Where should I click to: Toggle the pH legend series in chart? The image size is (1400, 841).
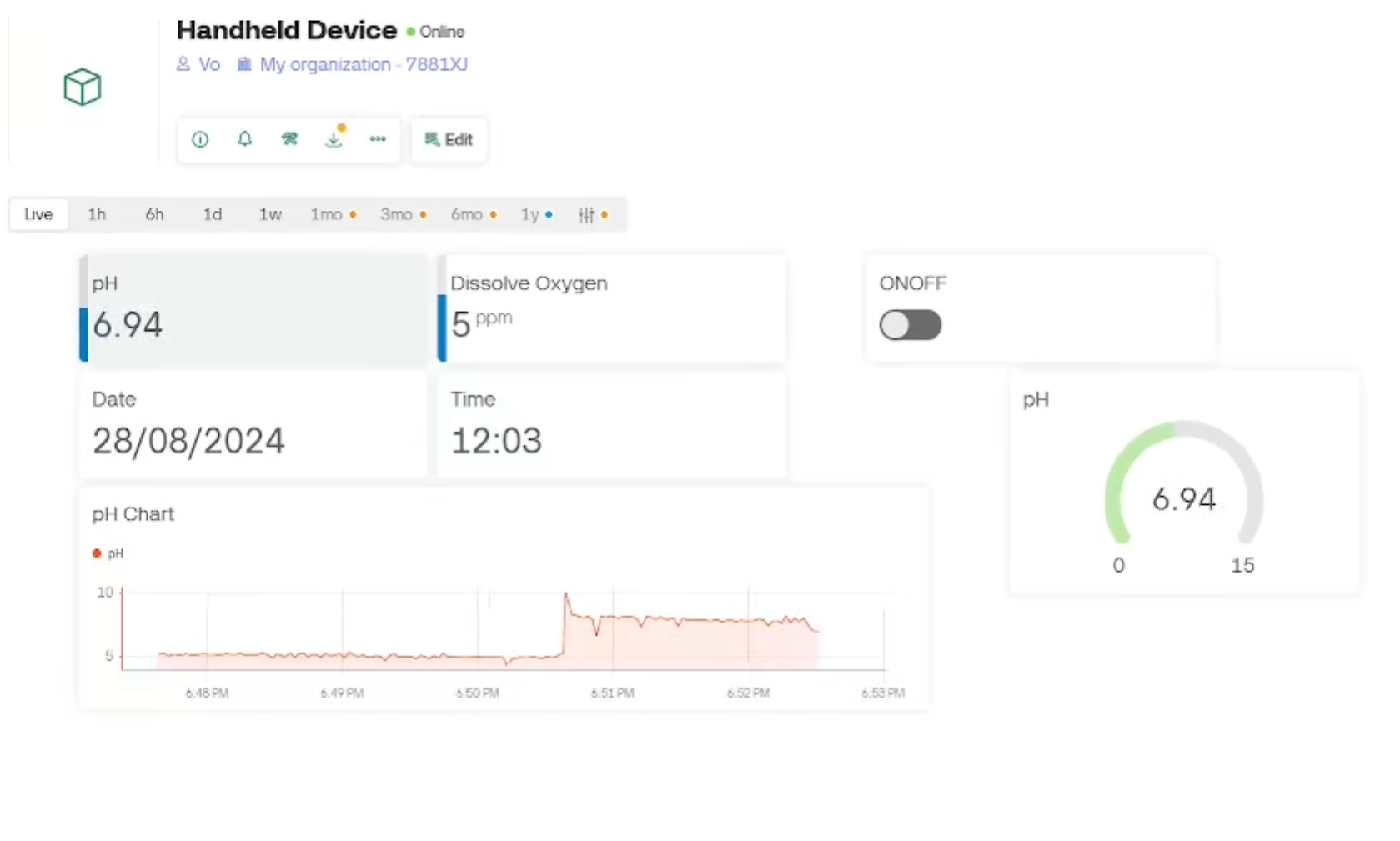[108, 553]
